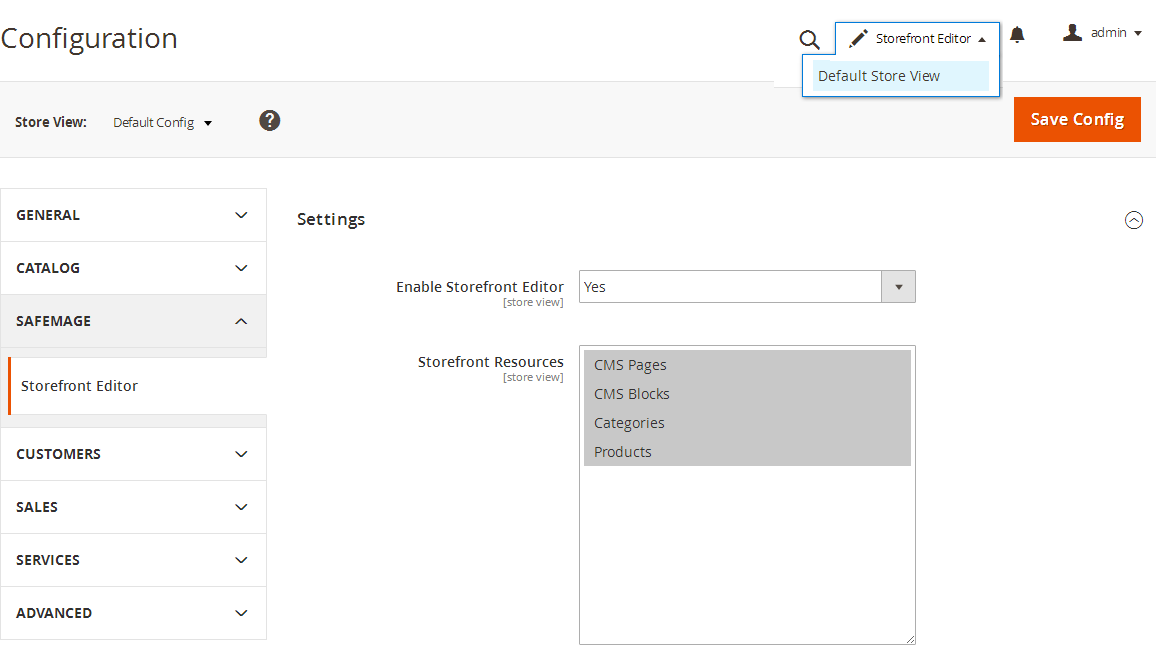
Task: Choose Categories in the resources list
Action: click(x=629, y=423)
